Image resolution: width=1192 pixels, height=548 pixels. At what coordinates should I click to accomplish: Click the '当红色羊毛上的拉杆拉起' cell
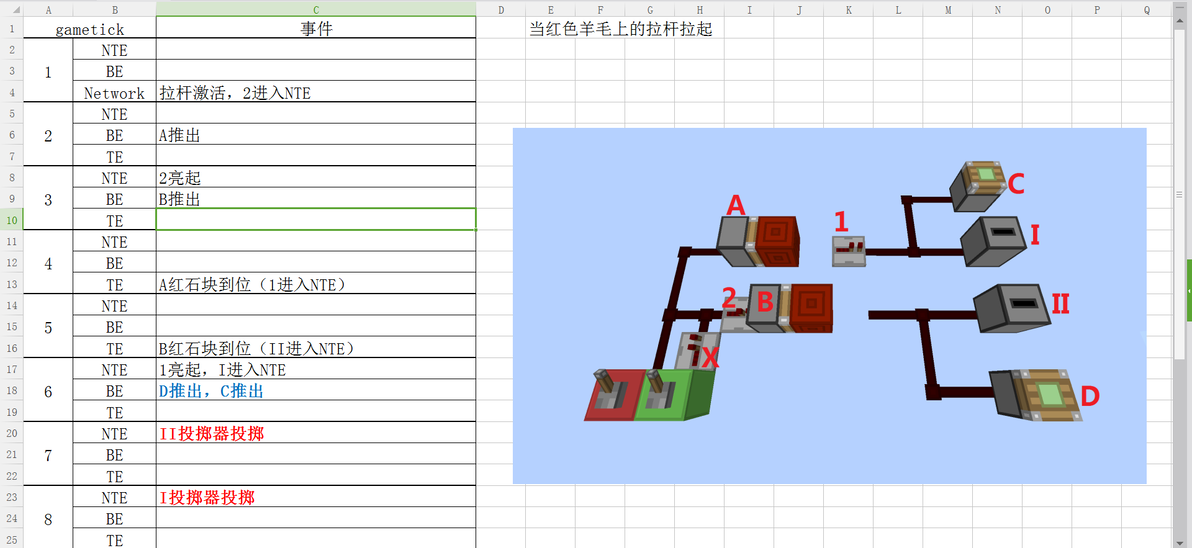coord(621,29)
